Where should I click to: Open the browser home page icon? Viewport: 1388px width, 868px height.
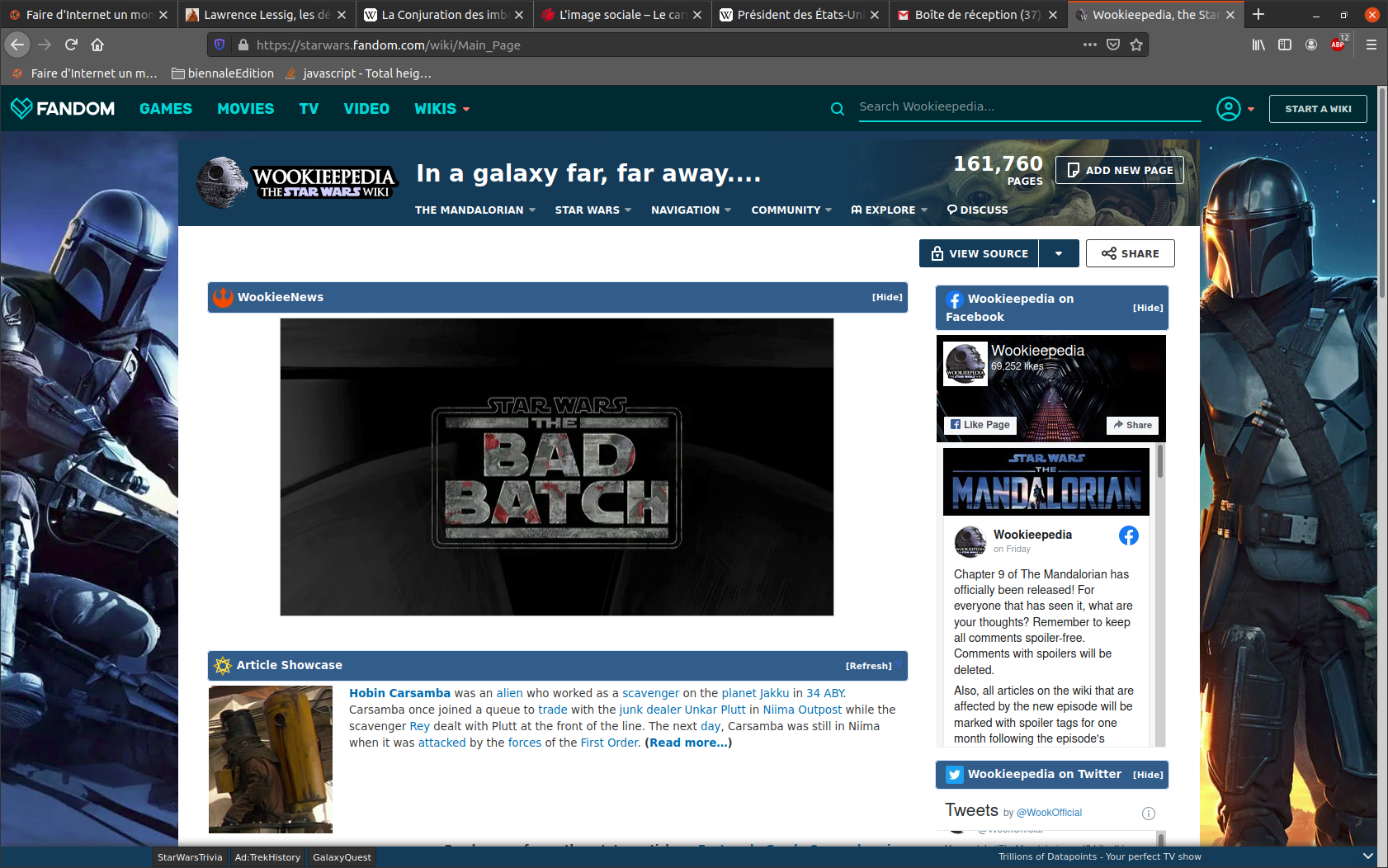[97, 45]
